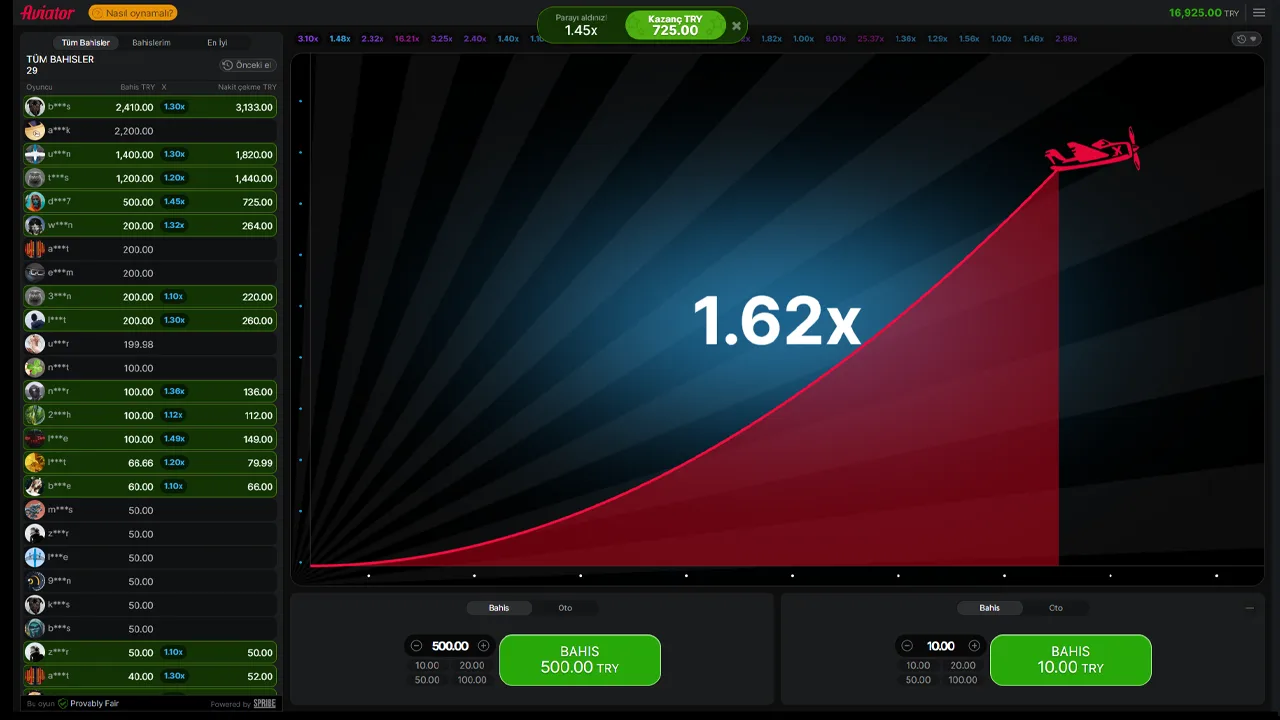Click avatar of b***s with 2,410.00 bet
This screenshot has height=720, width=1280.
[x=35, y=107]
